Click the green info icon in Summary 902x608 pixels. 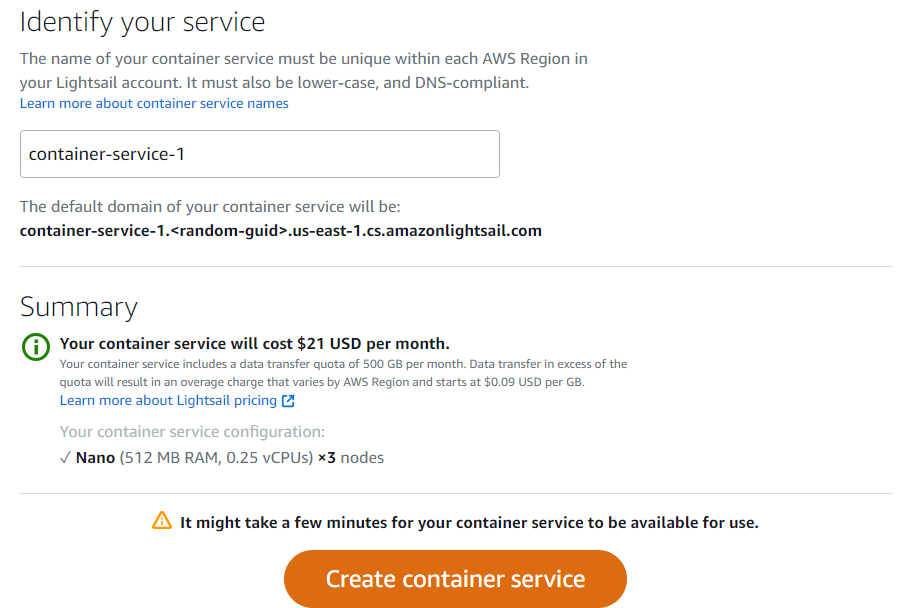tap(36, 347)
